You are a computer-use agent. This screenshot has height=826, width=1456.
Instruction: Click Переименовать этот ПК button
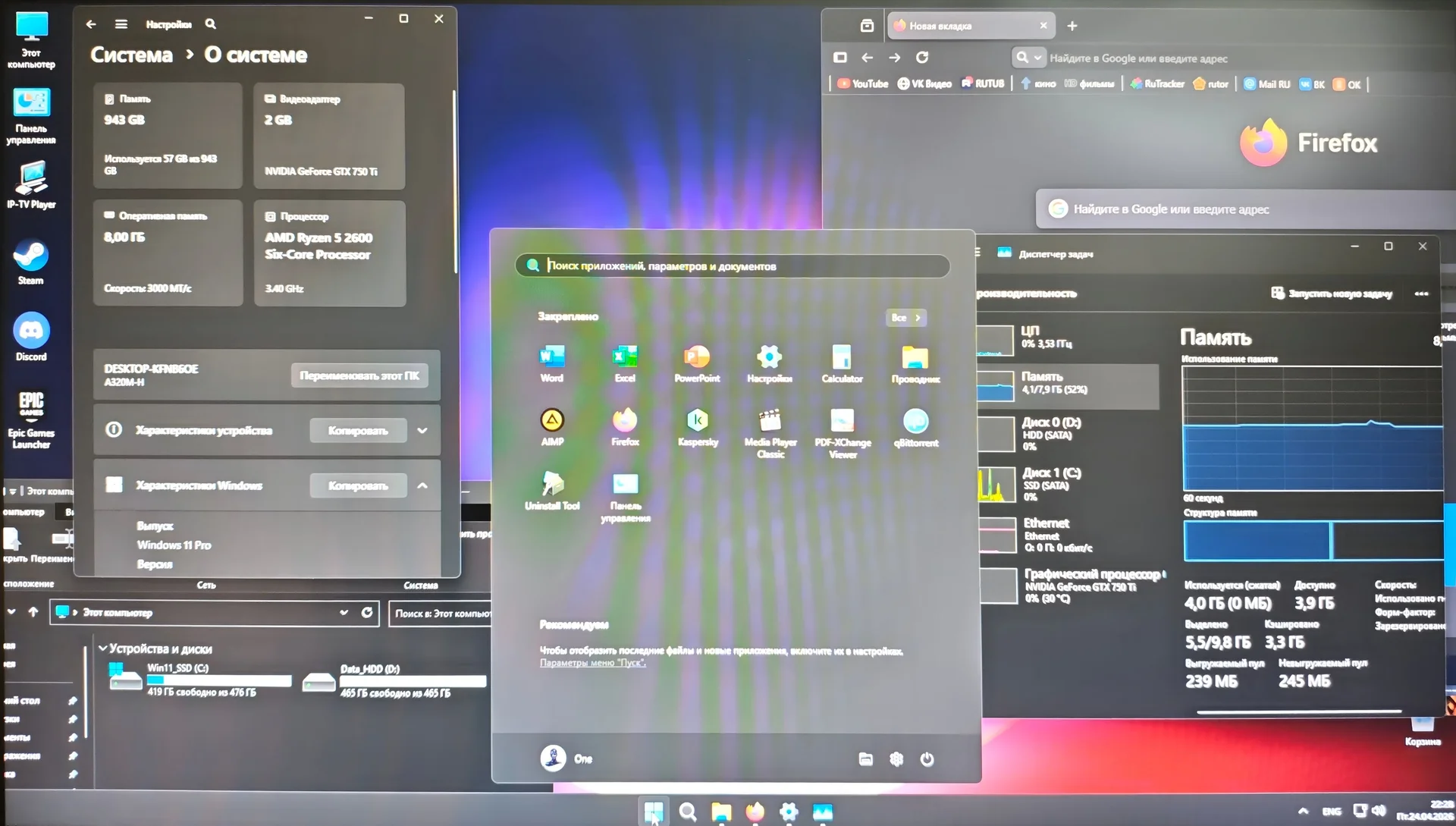[359, 375]
